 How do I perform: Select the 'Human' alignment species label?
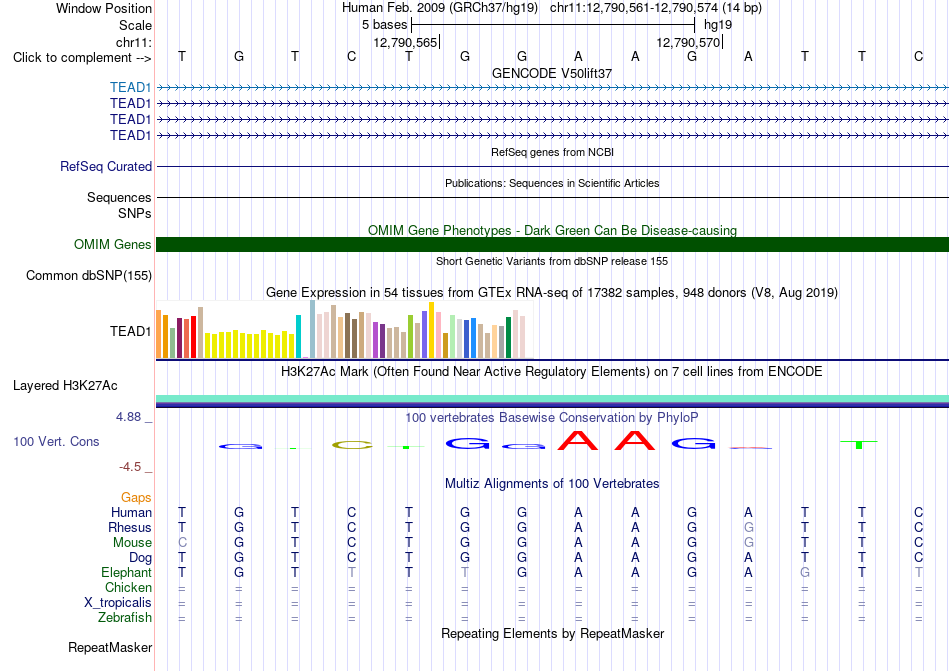(131, 512)
